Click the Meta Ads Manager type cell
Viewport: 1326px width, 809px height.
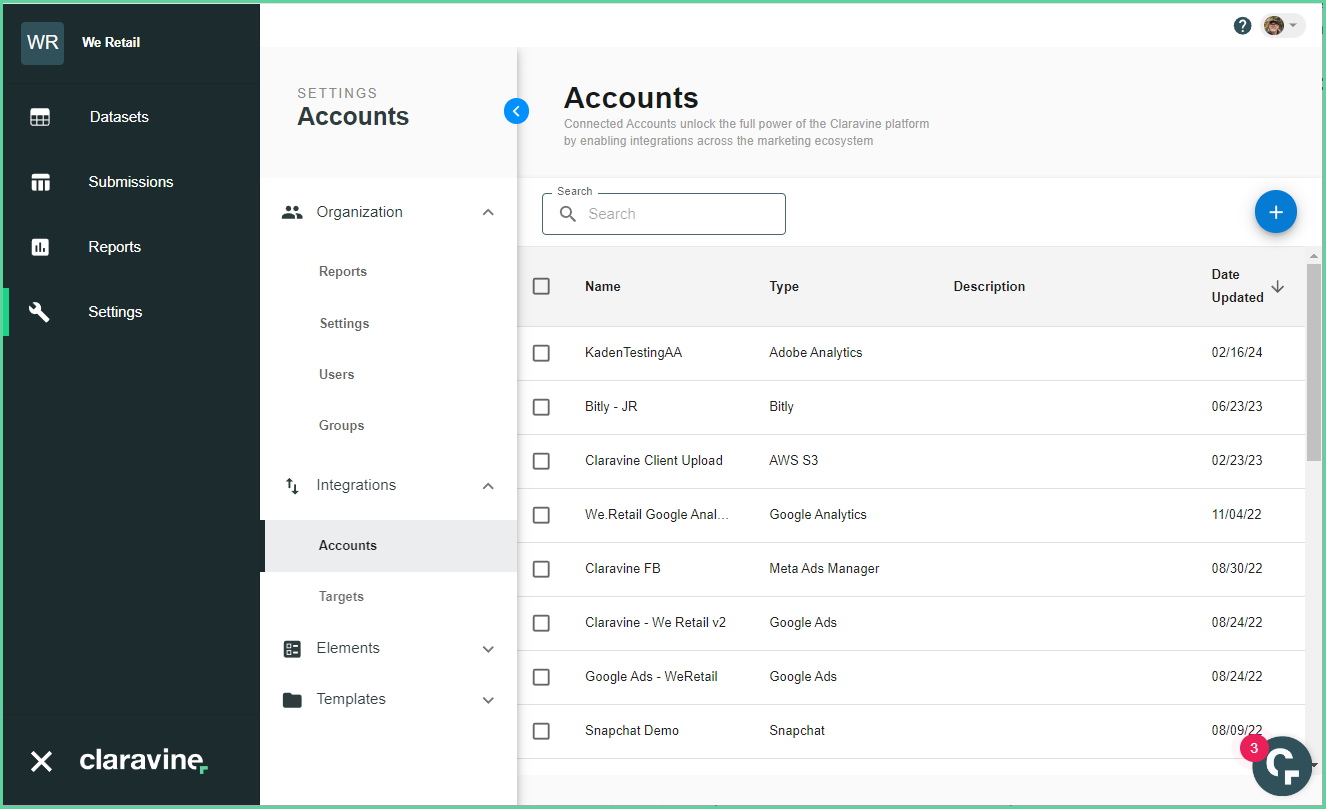pos(824,569)
